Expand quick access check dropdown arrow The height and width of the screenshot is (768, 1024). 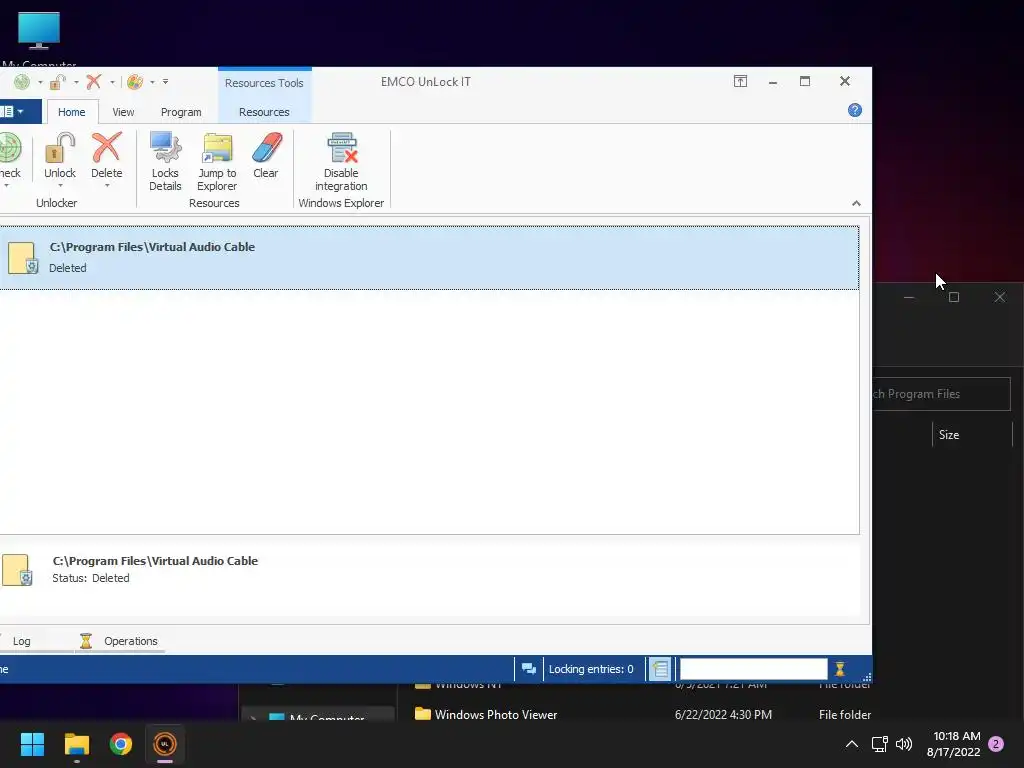click(40, 82)
